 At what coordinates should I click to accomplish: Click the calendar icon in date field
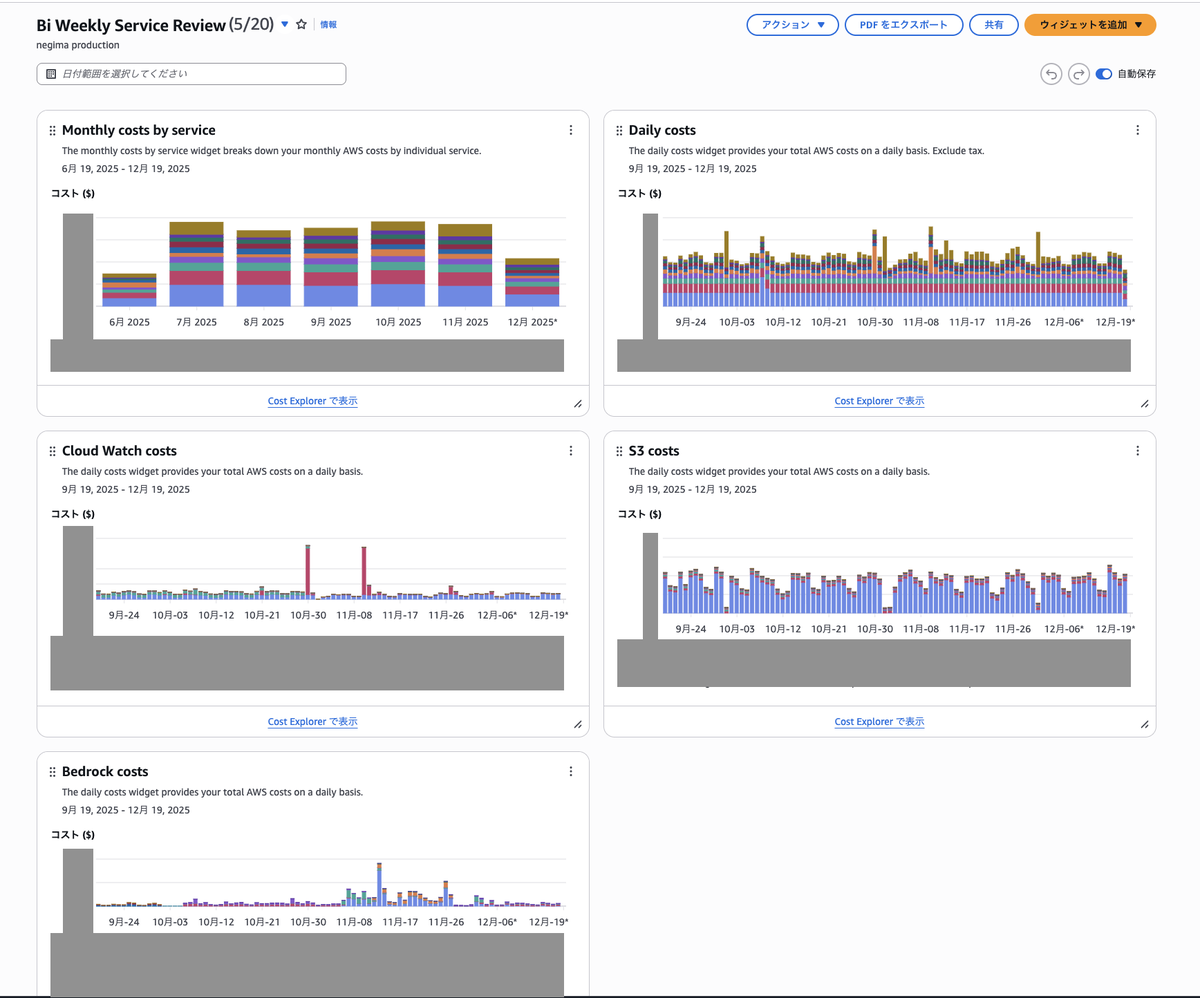point(51,74)
